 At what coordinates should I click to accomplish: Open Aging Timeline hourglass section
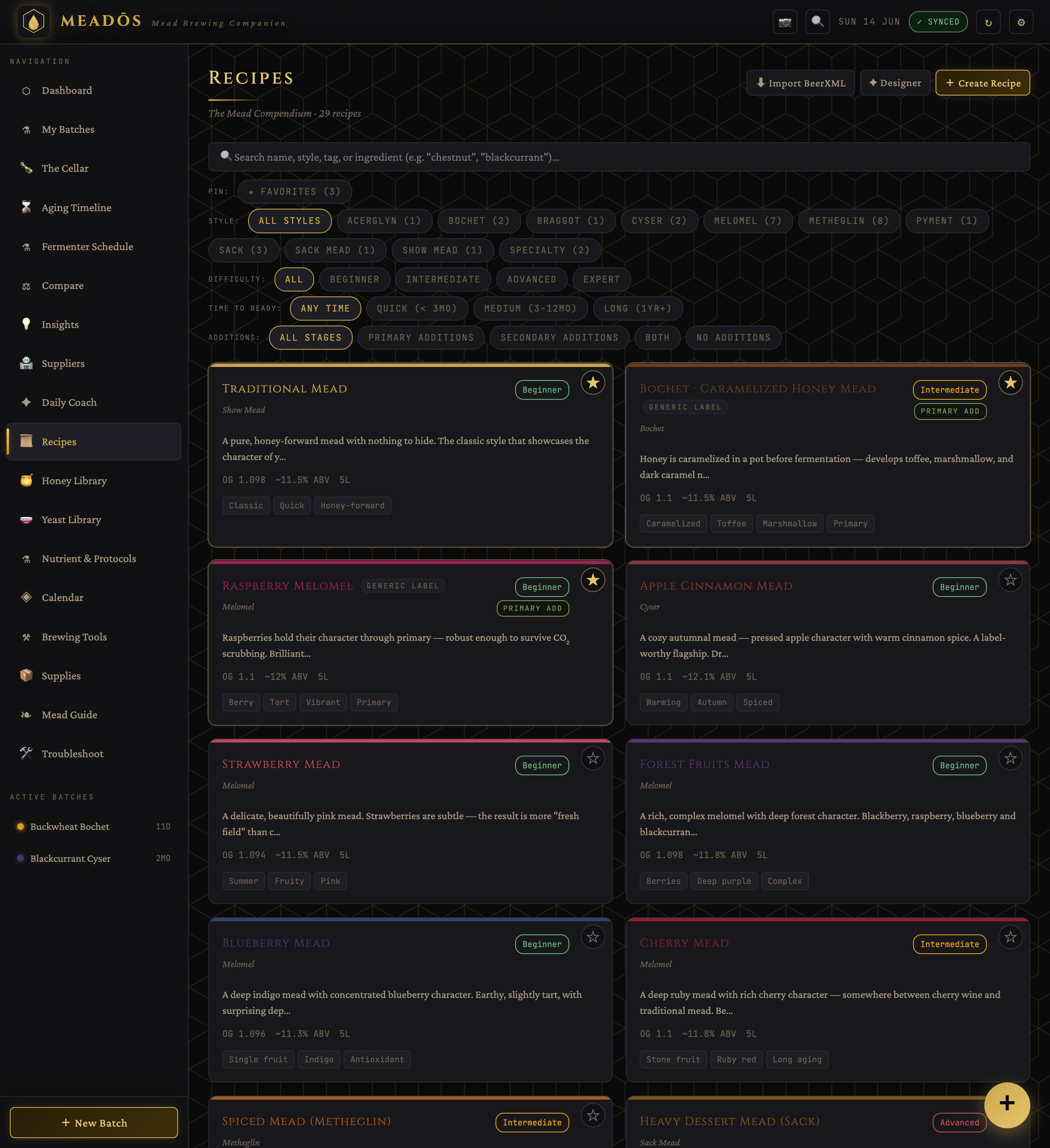pyautogui.click(x=94, y=207)
